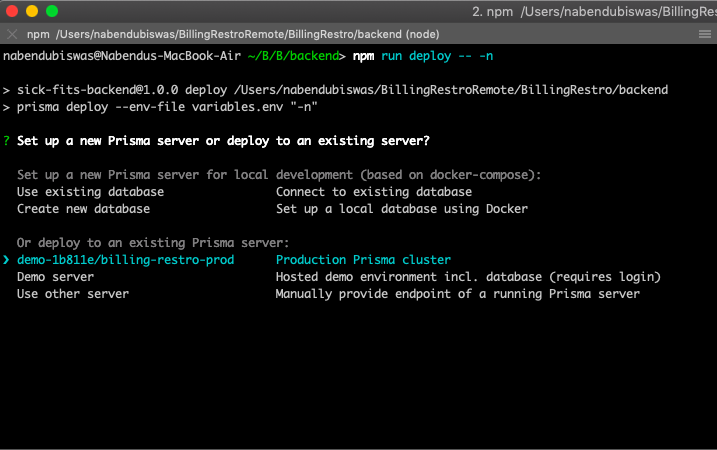Click the question 'Set up a new Prisma server'
The height and width of the screenshot is (450, 717).
tap(223, 141)
